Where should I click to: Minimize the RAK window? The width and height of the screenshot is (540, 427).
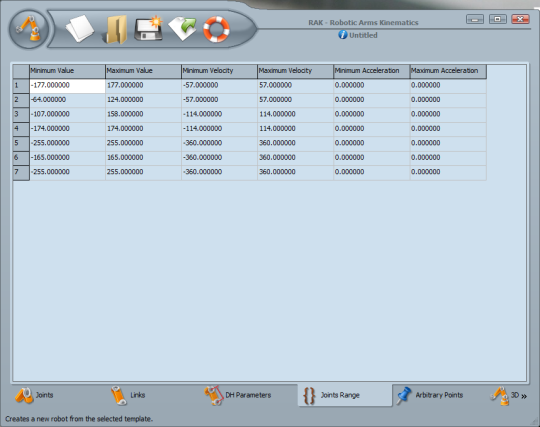[x=475, y=19]
